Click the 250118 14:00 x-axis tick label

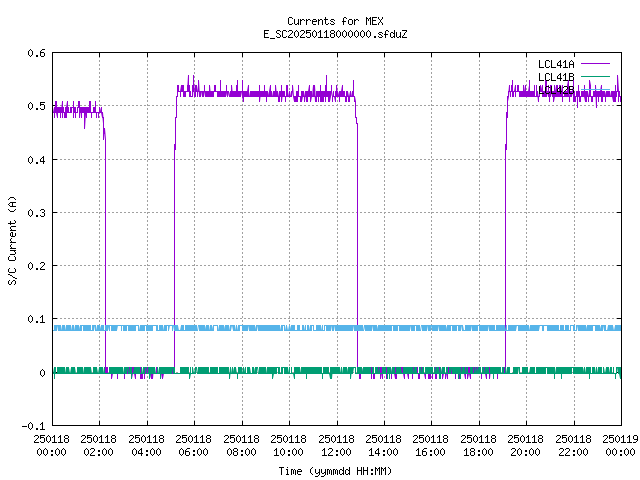[384, 446]
